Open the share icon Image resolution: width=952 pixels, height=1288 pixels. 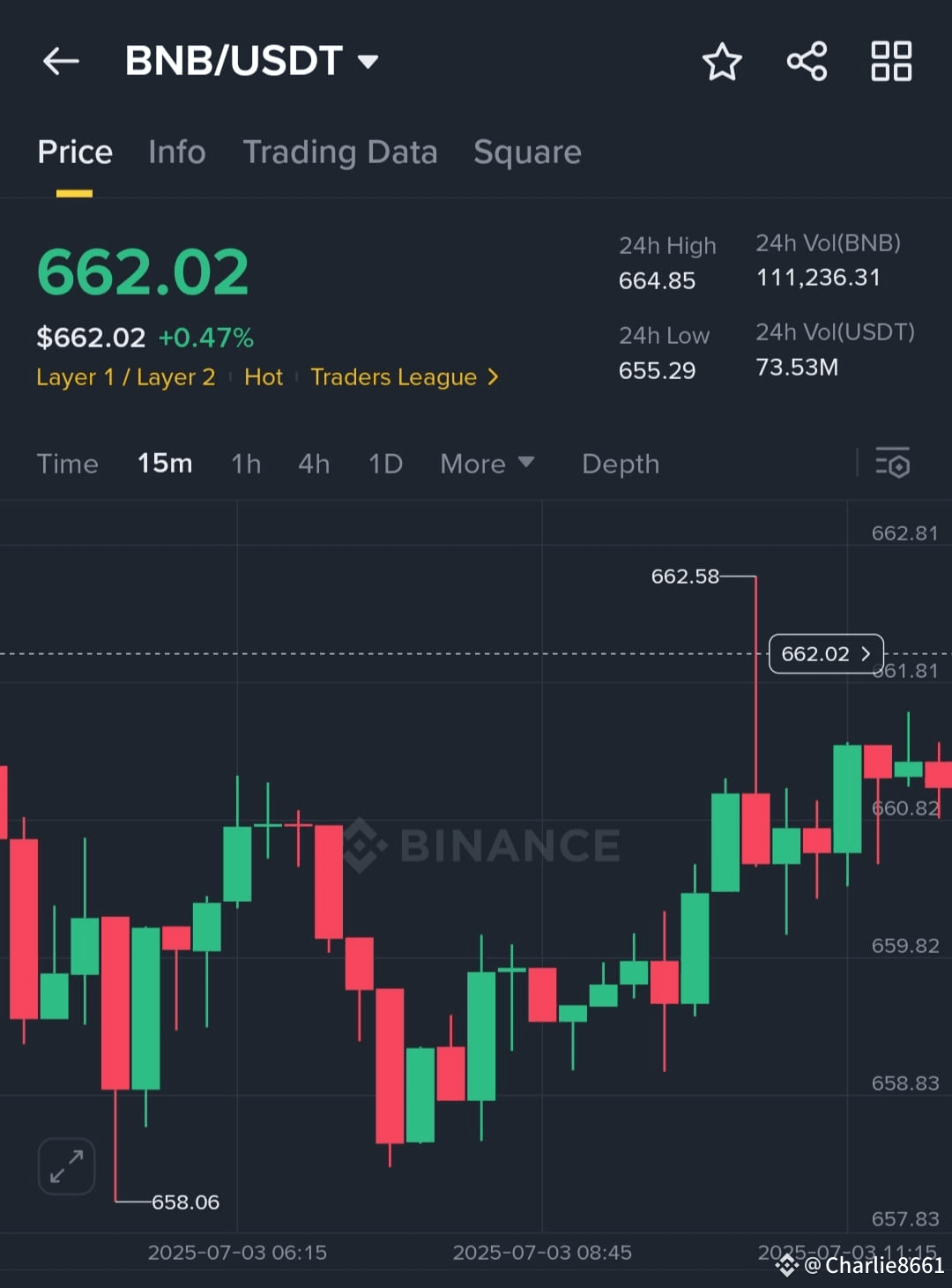(x=807, y=62)
